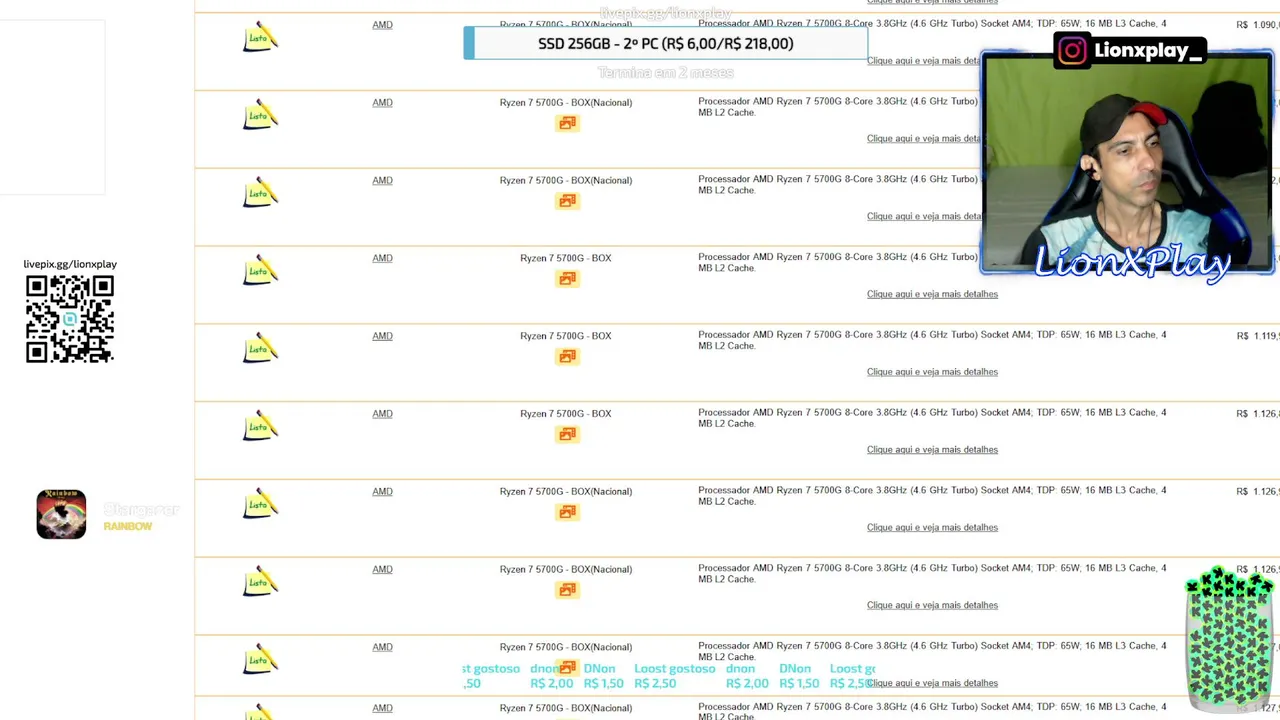Click Lista notepad icon in R$ 1.090 row
Viewport: 1280px width, 720px height.
pyautogui.click(x=260, y=39)
